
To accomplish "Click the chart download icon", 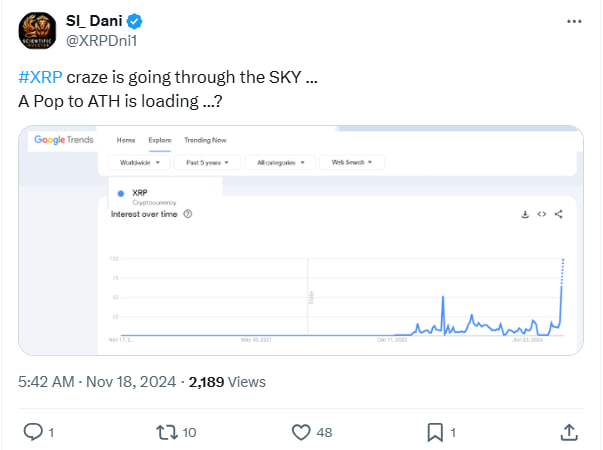I will [x=525, y=214].
